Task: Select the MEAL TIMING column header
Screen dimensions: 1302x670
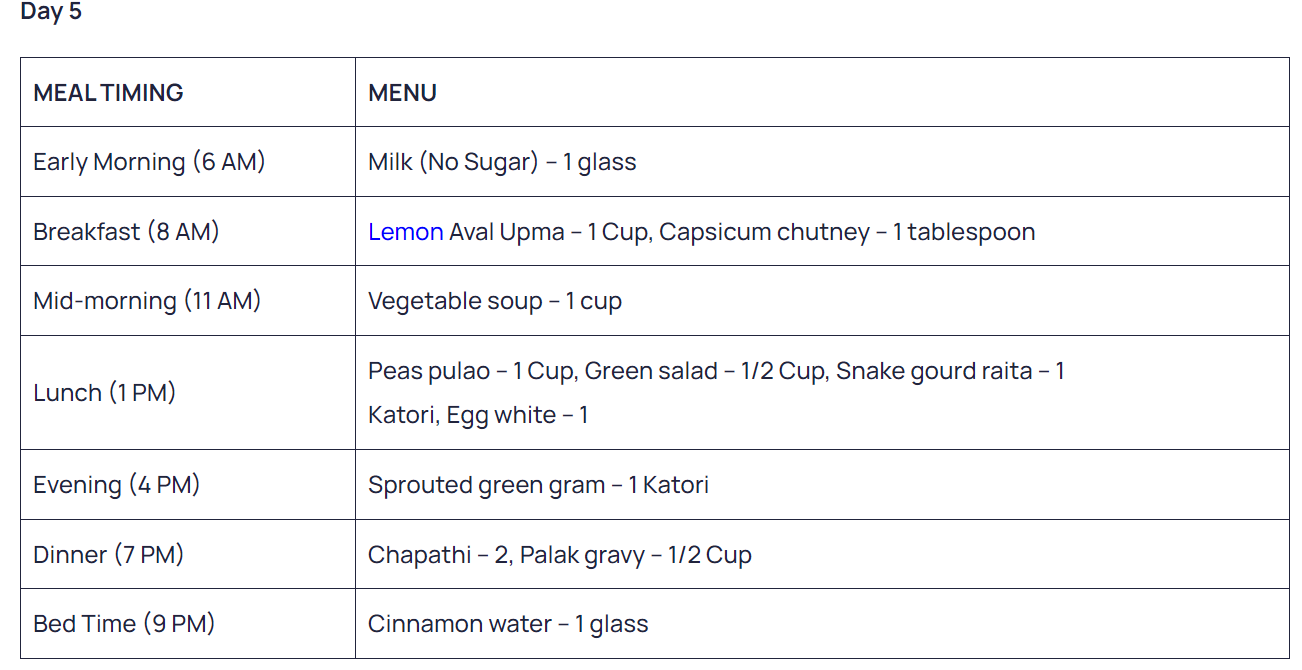Action: [108, 93]
